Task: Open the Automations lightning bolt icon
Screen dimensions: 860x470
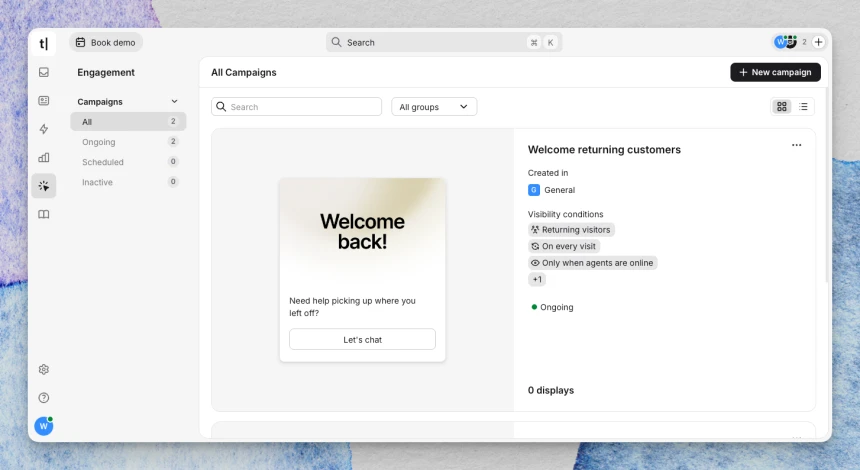Action: [x=44, y=129]
